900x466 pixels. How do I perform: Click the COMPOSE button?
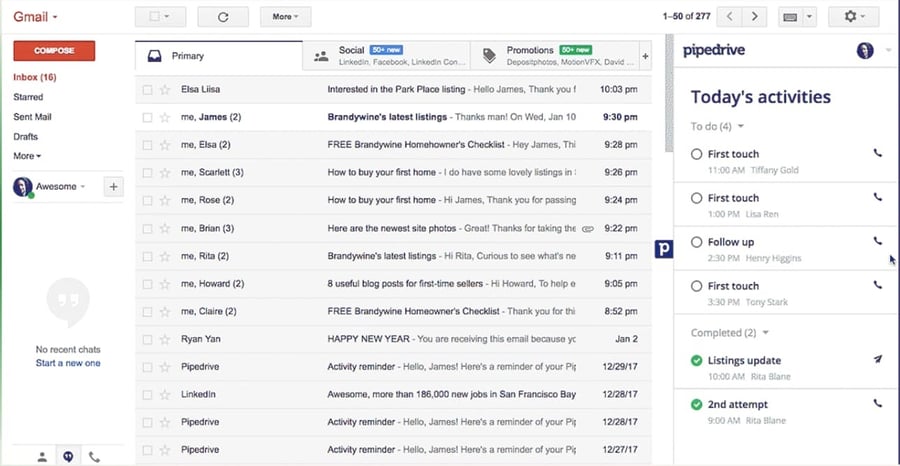[x=54, y=51]
